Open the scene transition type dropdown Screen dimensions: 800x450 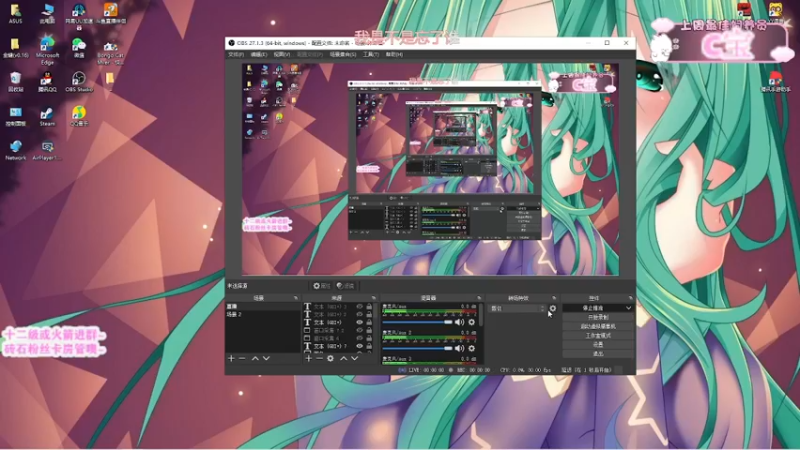[517, 308]
